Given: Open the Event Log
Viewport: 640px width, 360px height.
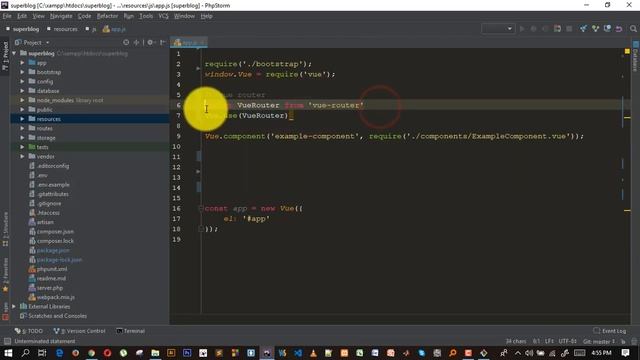Looking at the screenshot, I should (x=610, y=331).
